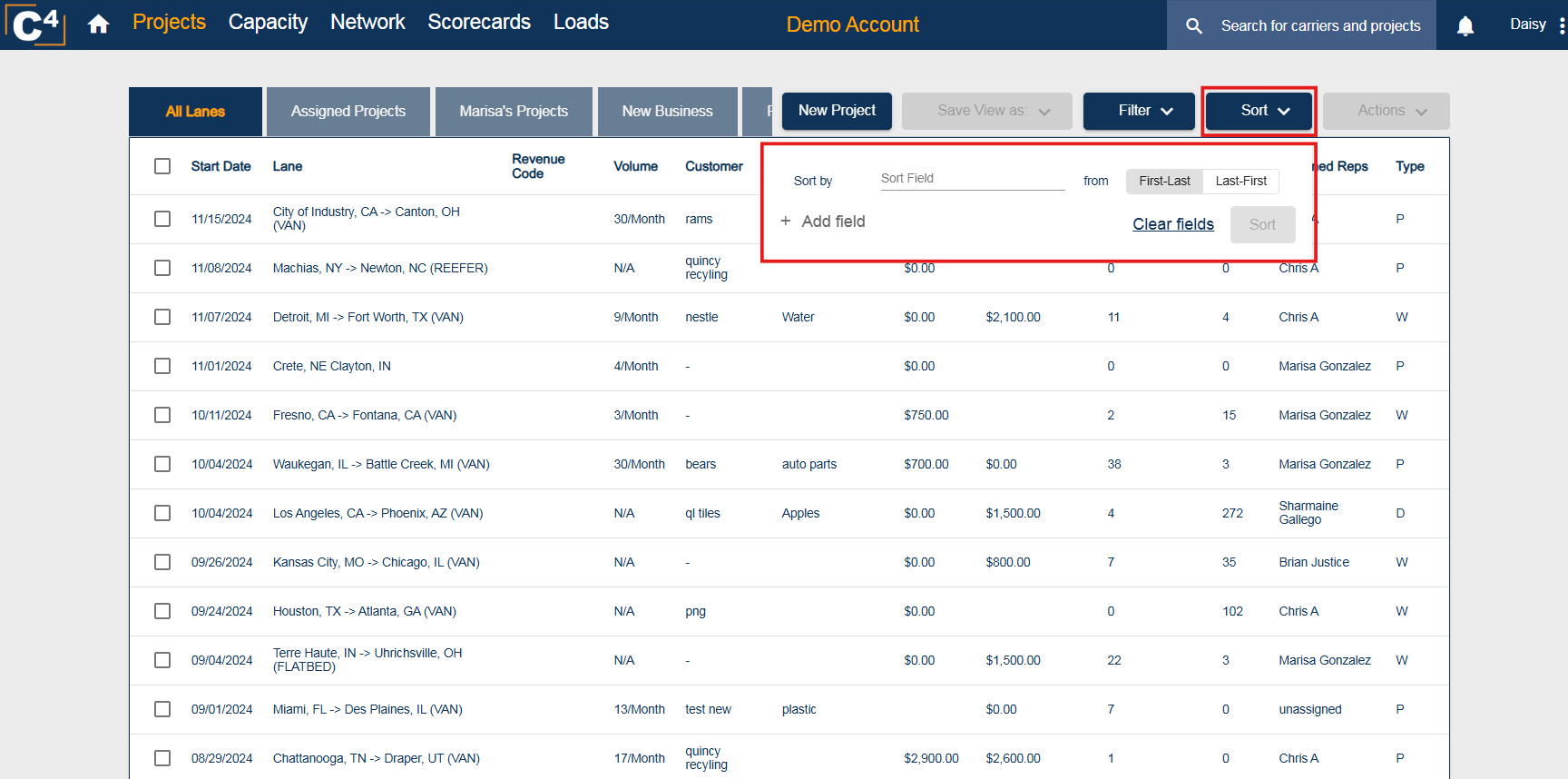
Task: Select the Detroit, MI lane checkbox
Action: 162,317
